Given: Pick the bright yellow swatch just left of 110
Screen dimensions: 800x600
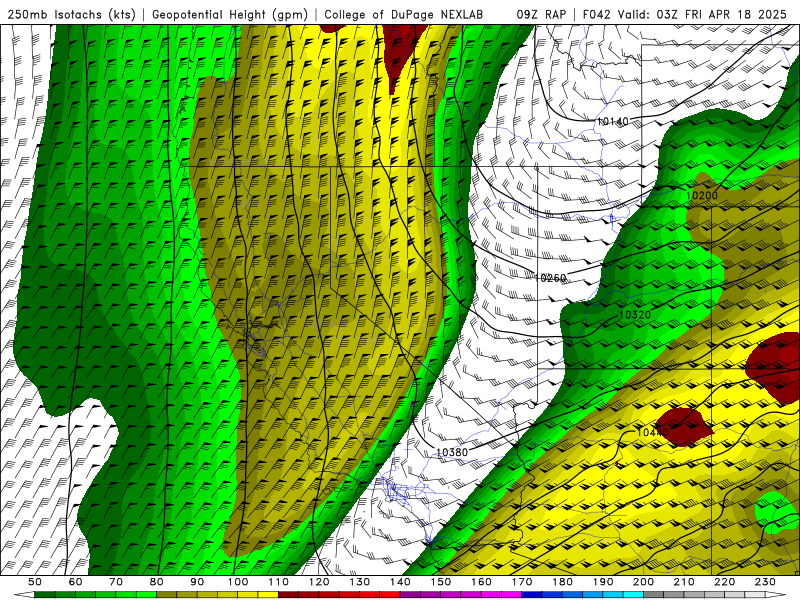Looking at the screenshot, I should click(268, 594).
